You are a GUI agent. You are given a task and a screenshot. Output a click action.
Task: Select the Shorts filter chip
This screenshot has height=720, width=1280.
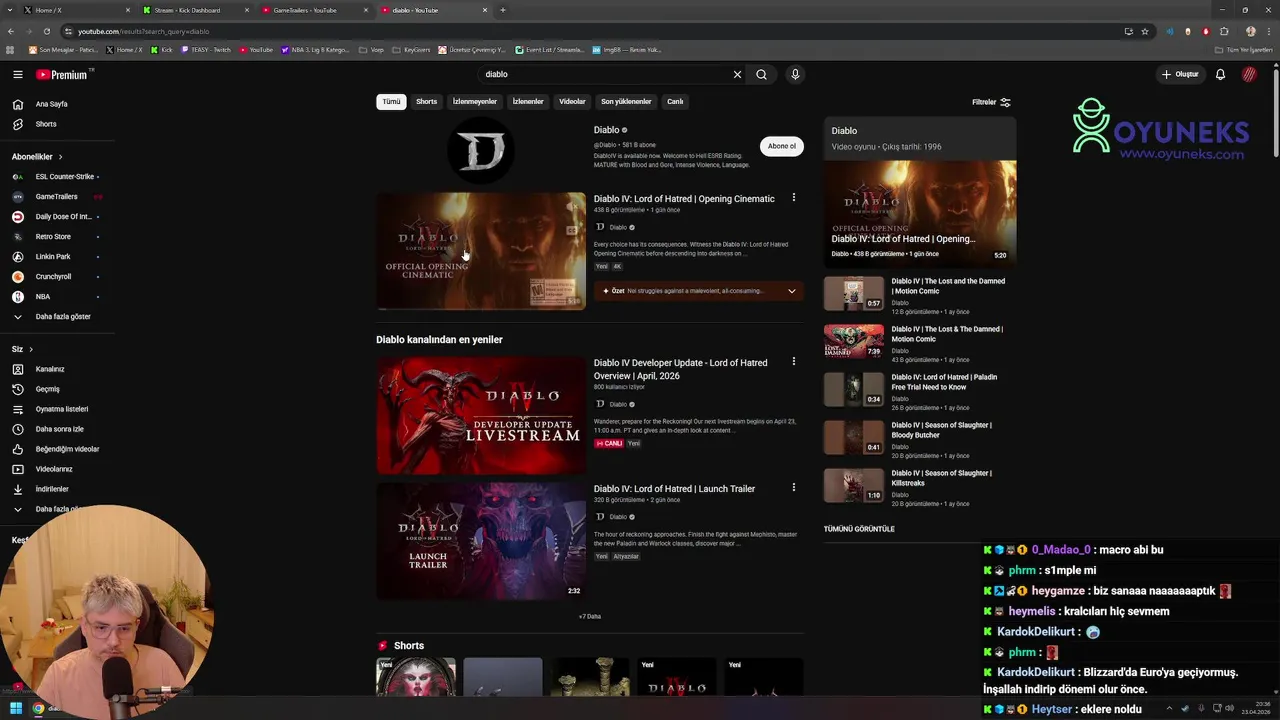tap(427, 102)
